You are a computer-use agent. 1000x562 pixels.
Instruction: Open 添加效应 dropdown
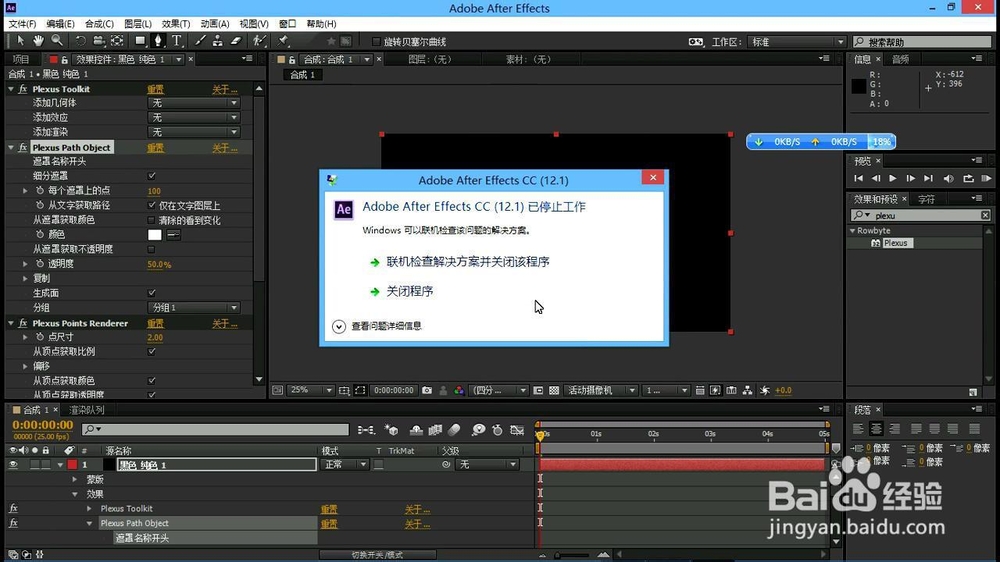click(x=194, y=117)
